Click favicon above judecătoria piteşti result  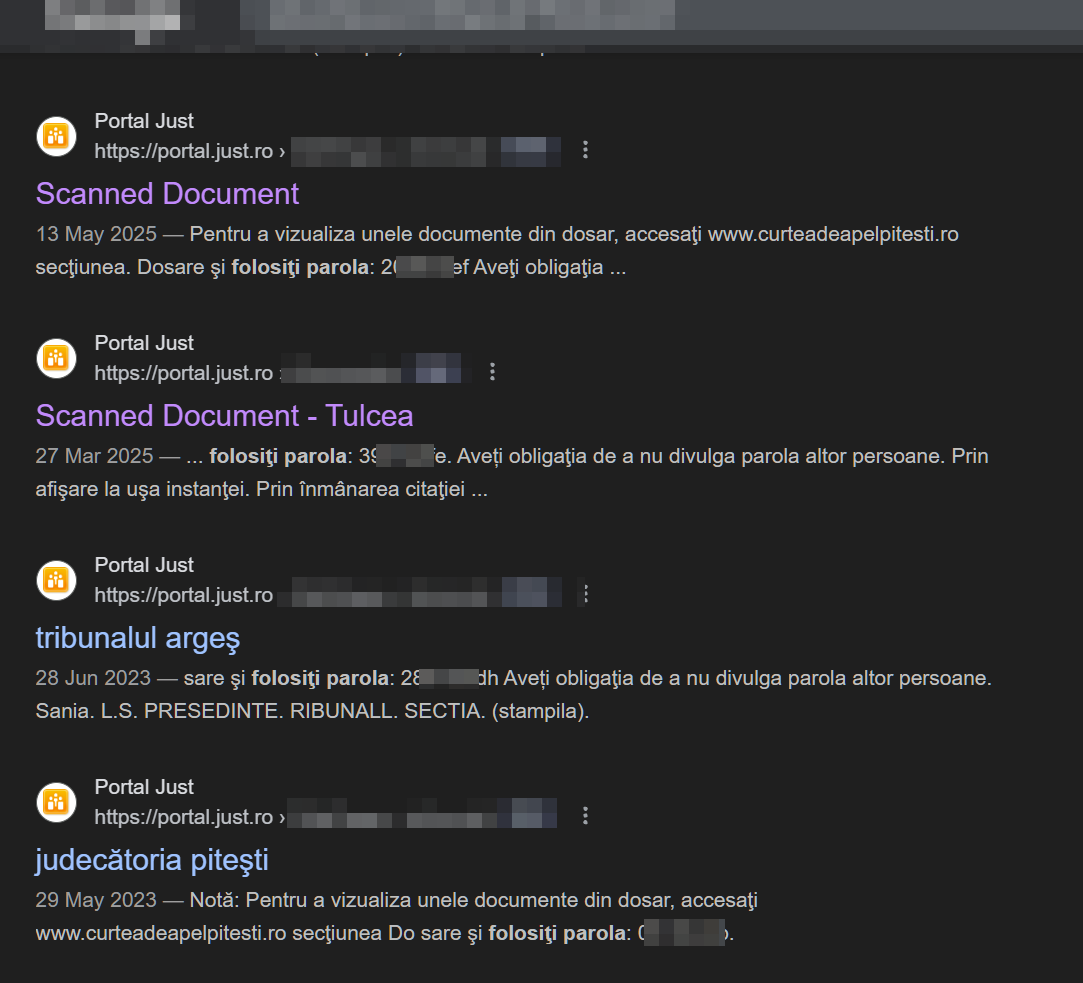tap(56, 802)
